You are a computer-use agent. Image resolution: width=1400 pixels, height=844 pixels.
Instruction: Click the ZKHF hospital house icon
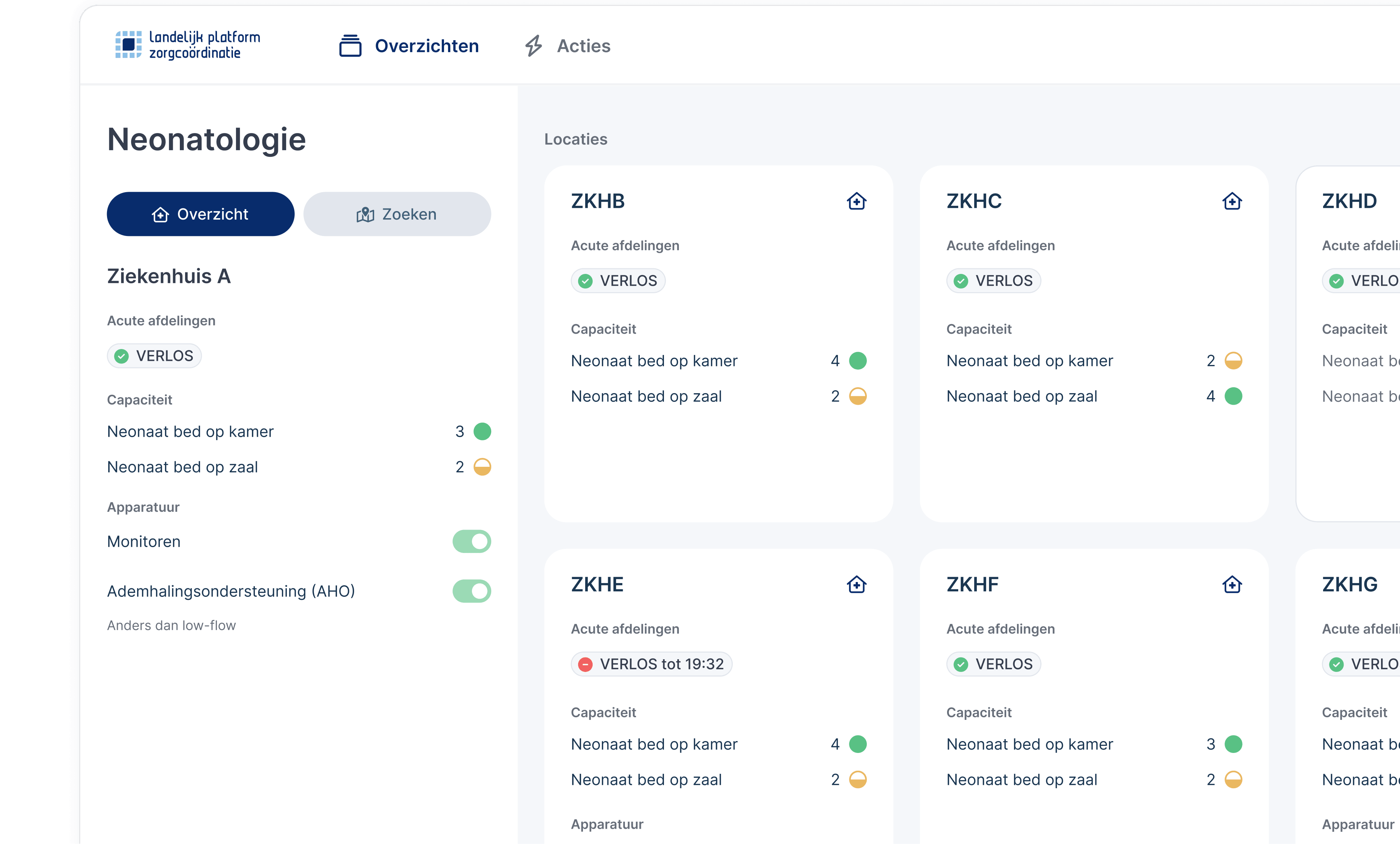tap(1232, 584)
